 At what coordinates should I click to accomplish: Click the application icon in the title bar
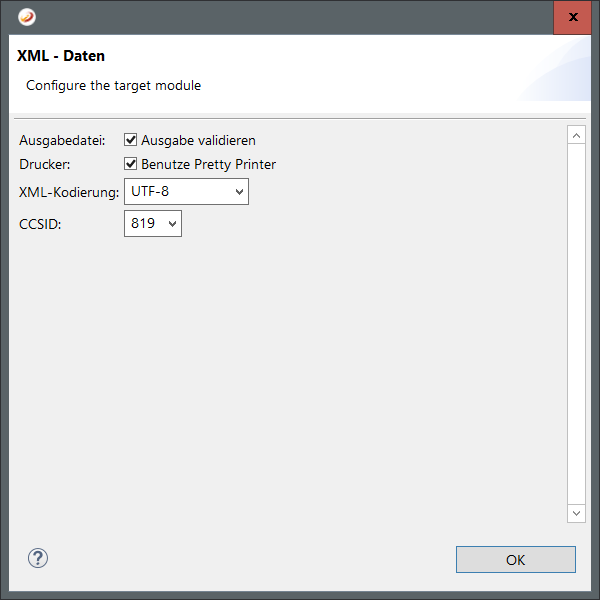point(27,17)
